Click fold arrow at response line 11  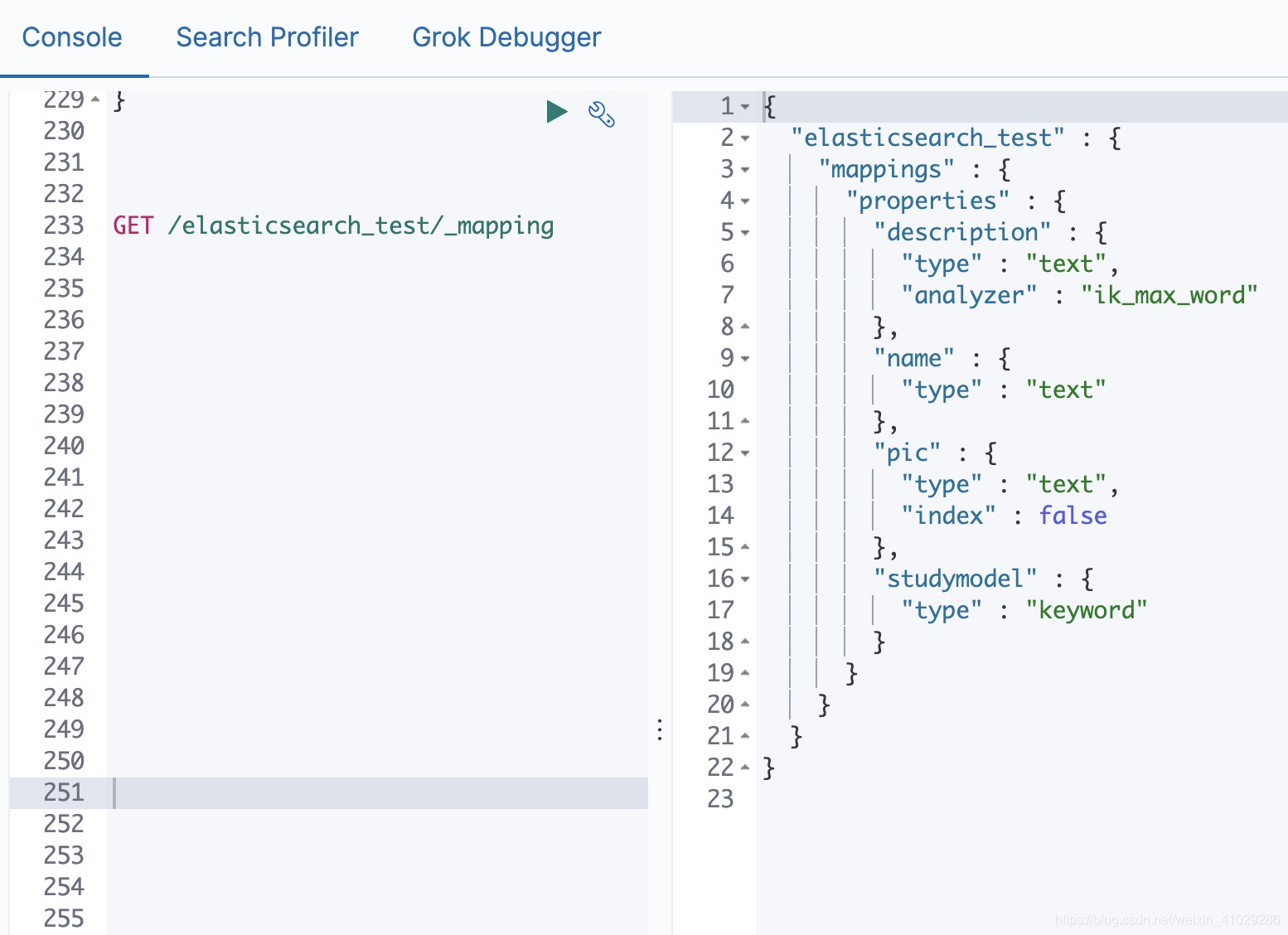click(745, 421)
